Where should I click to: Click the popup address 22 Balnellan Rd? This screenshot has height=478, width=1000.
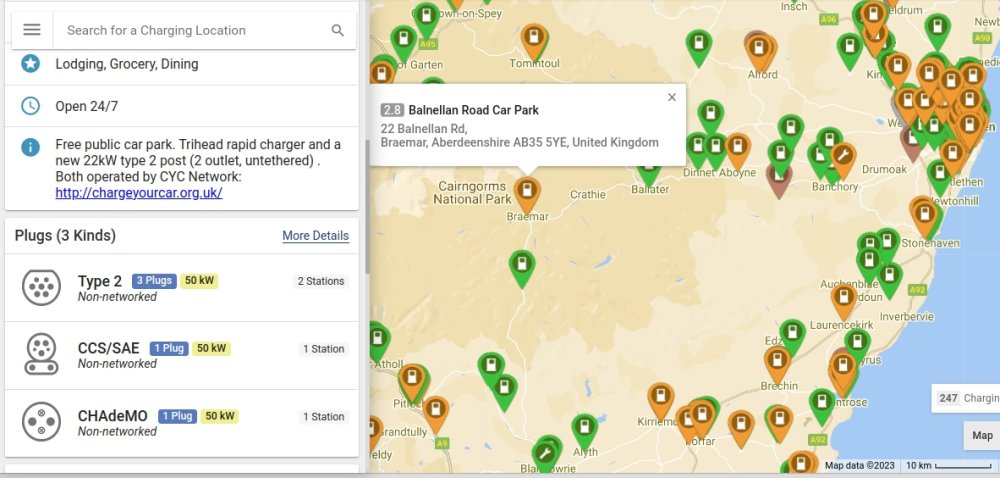(x=424, y=129)
